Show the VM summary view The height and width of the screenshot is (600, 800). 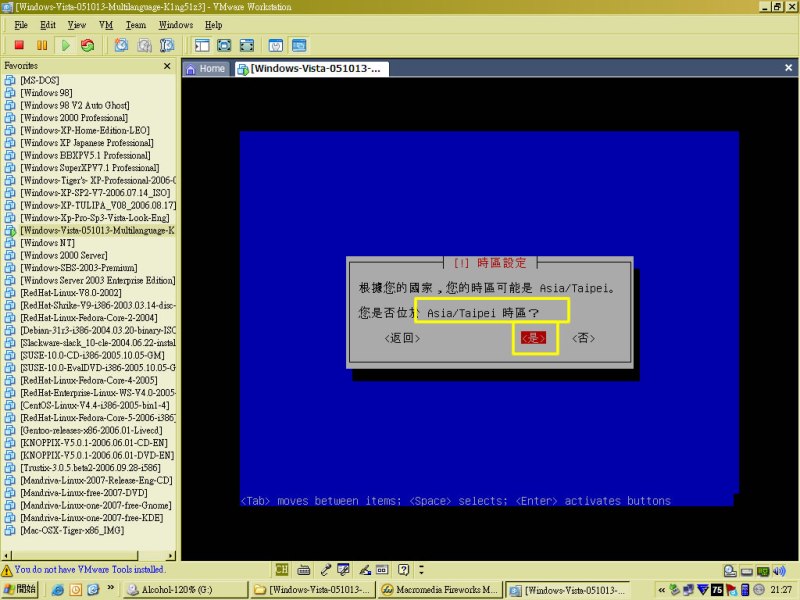(276, 45)
